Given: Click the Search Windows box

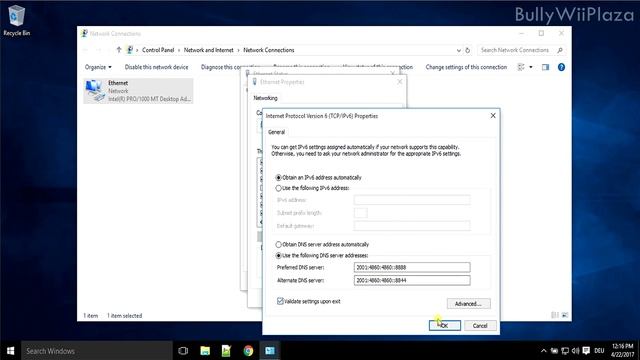Looking at the screenshot, I should (97, 351).
